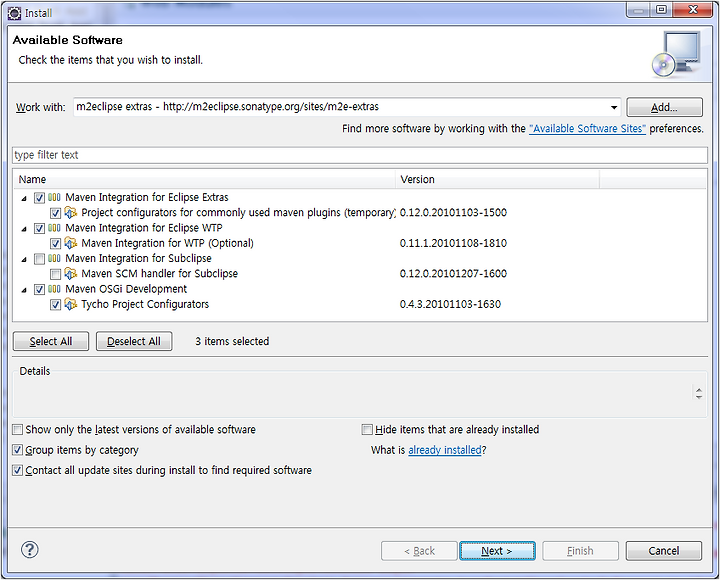Image resolution: width=720 pixels, height=580 pixels.
Task: Click the install wizard computer and CD image
Action: (x=677, y=54)
